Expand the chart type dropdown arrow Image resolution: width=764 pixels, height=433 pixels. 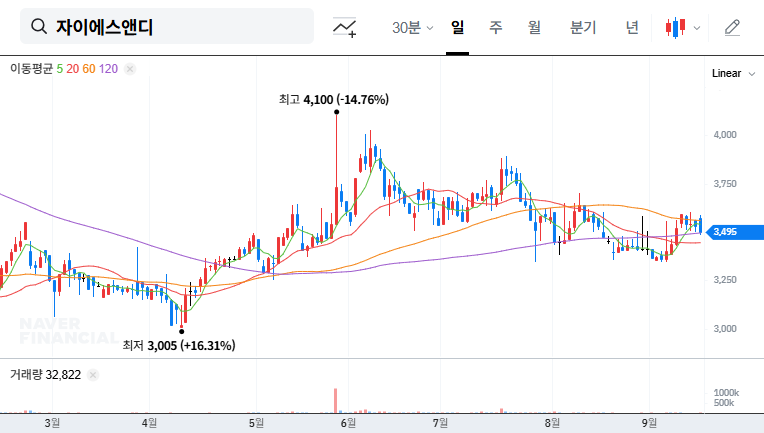tap(697, 28)
